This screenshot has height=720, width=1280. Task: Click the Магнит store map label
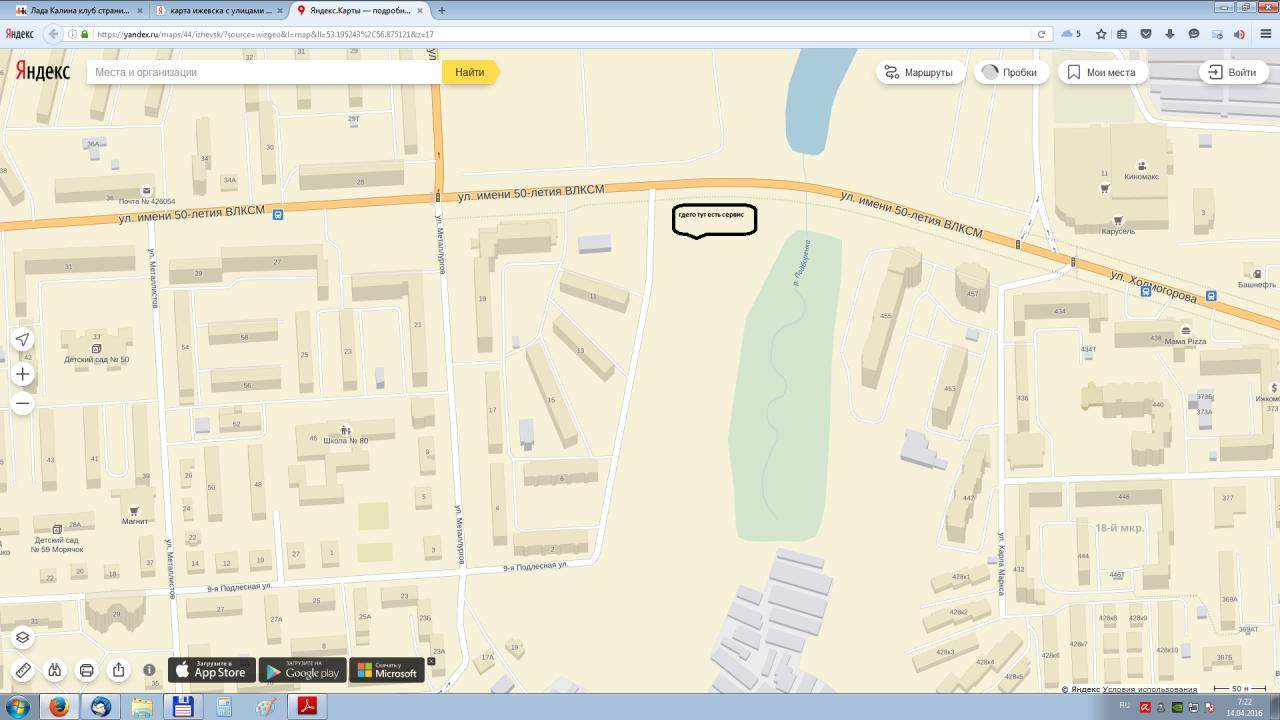click(x=134, y=521)
